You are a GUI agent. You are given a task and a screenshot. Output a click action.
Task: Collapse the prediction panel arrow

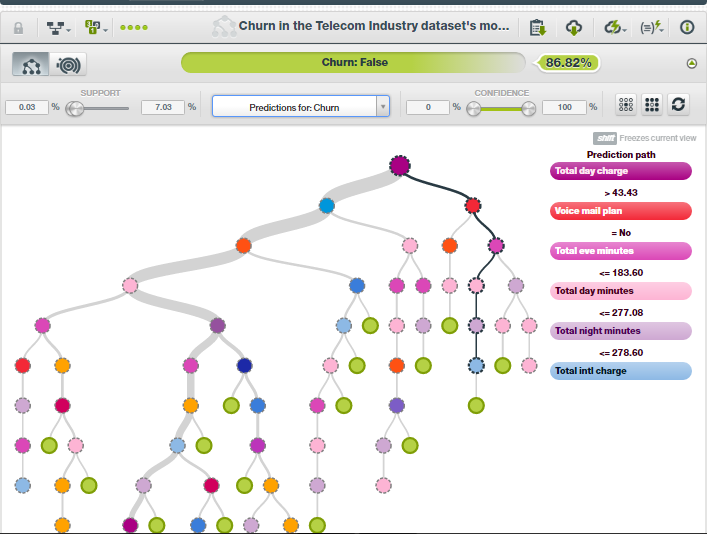click(x=691, y=63)
